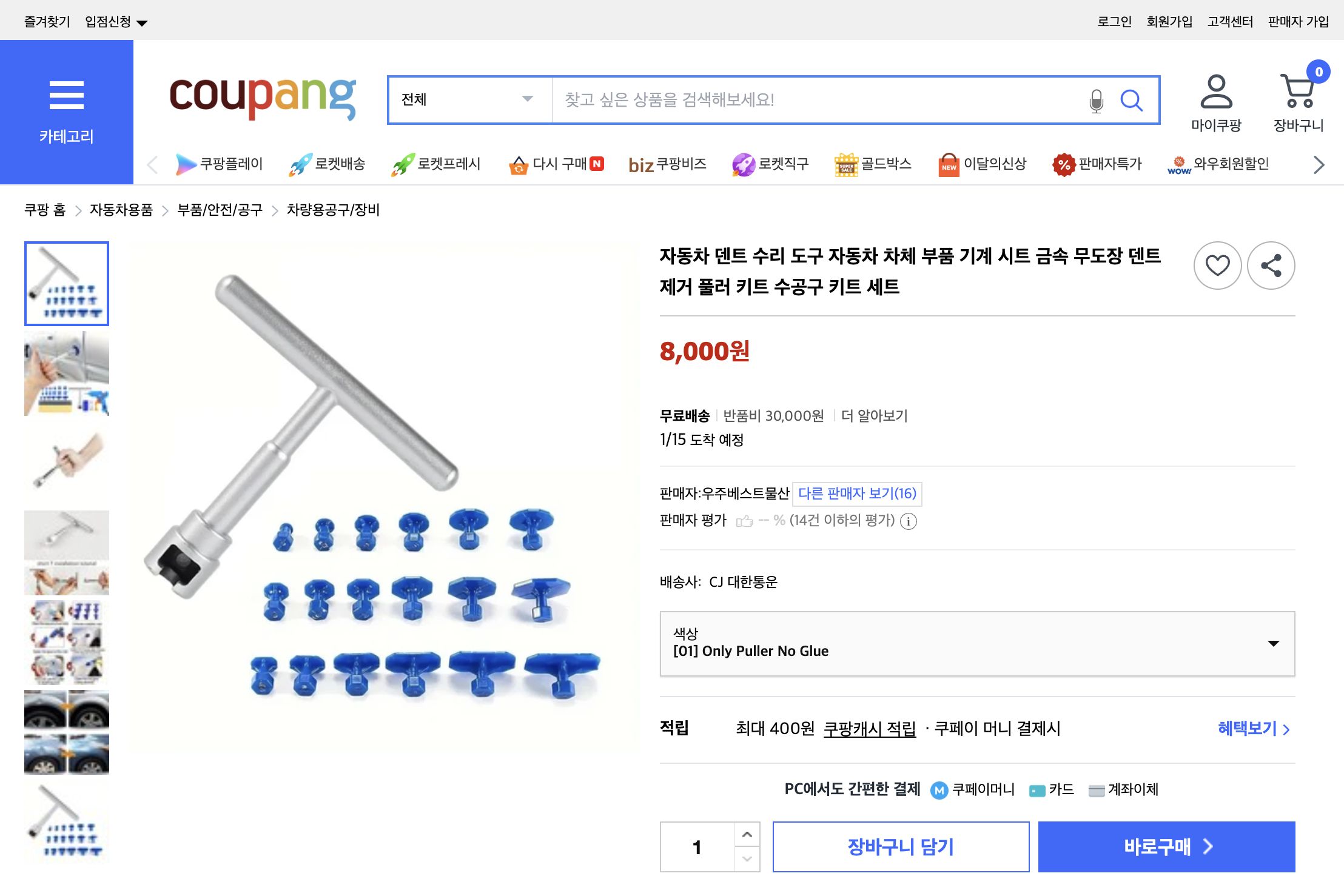
Task: Start voice search with microphone icon
Action: click(x=1095, y=101)
